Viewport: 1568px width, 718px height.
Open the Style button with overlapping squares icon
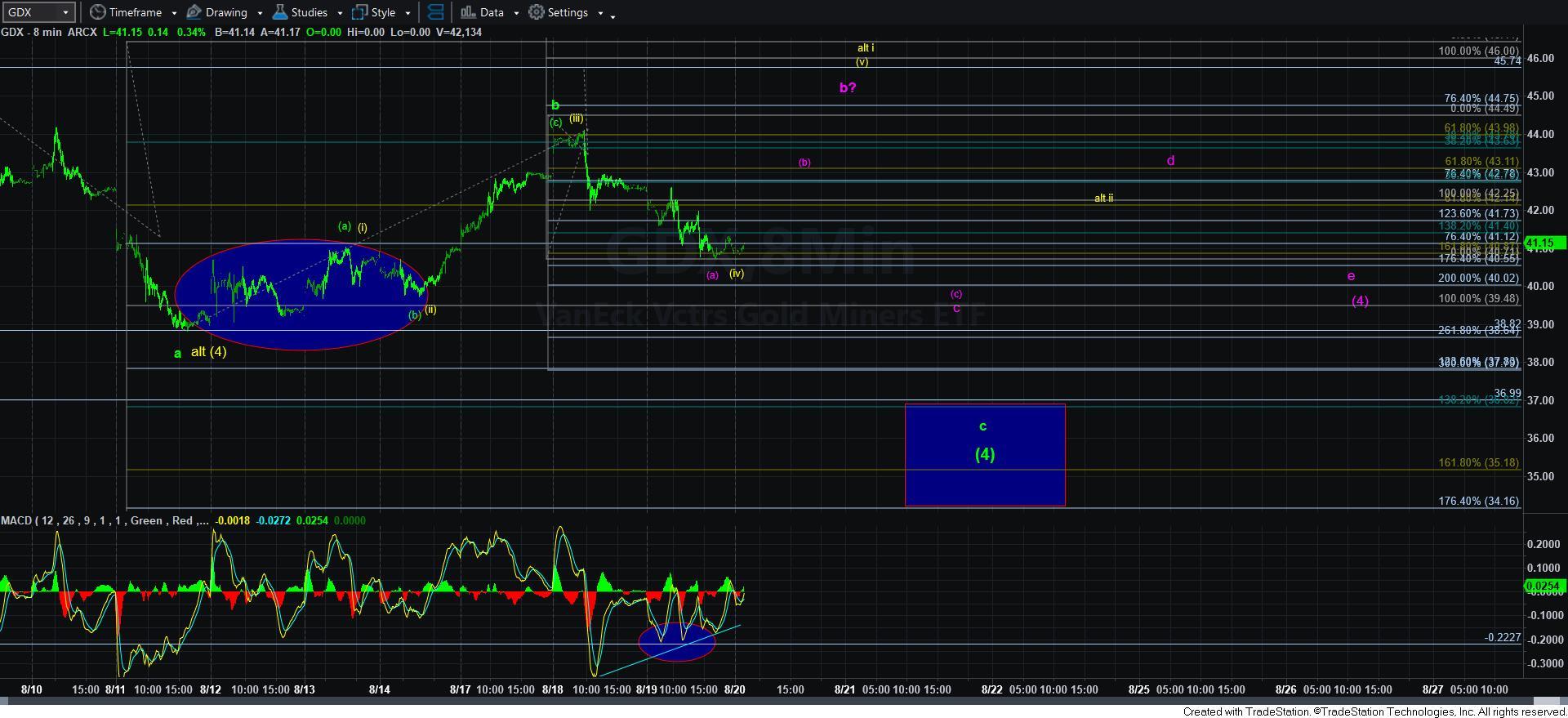pos(374,12)
